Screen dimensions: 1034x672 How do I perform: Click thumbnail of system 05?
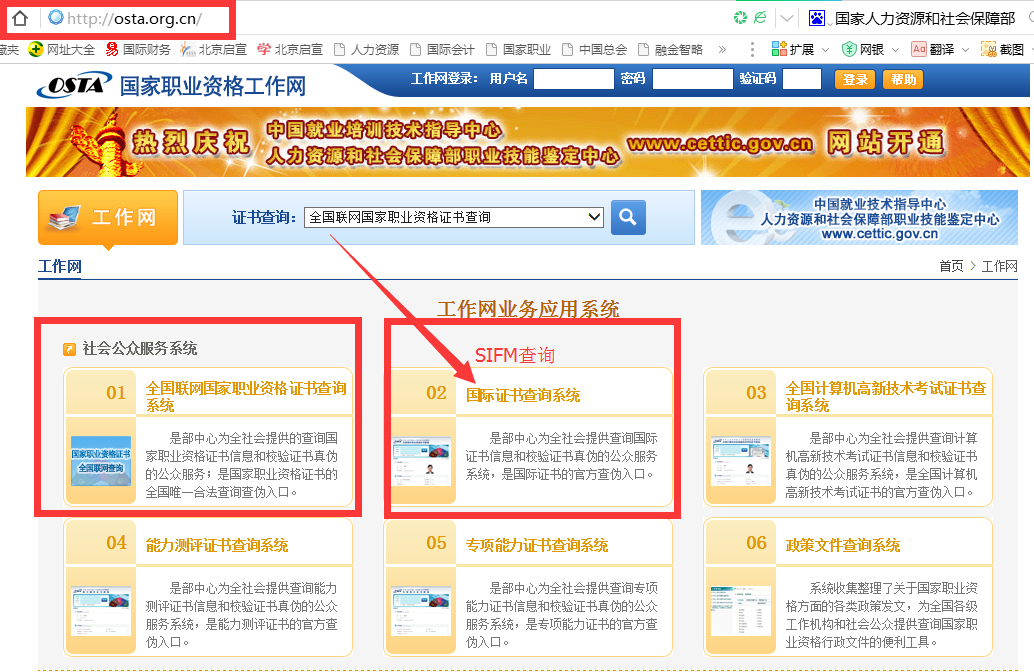[421, 611]
